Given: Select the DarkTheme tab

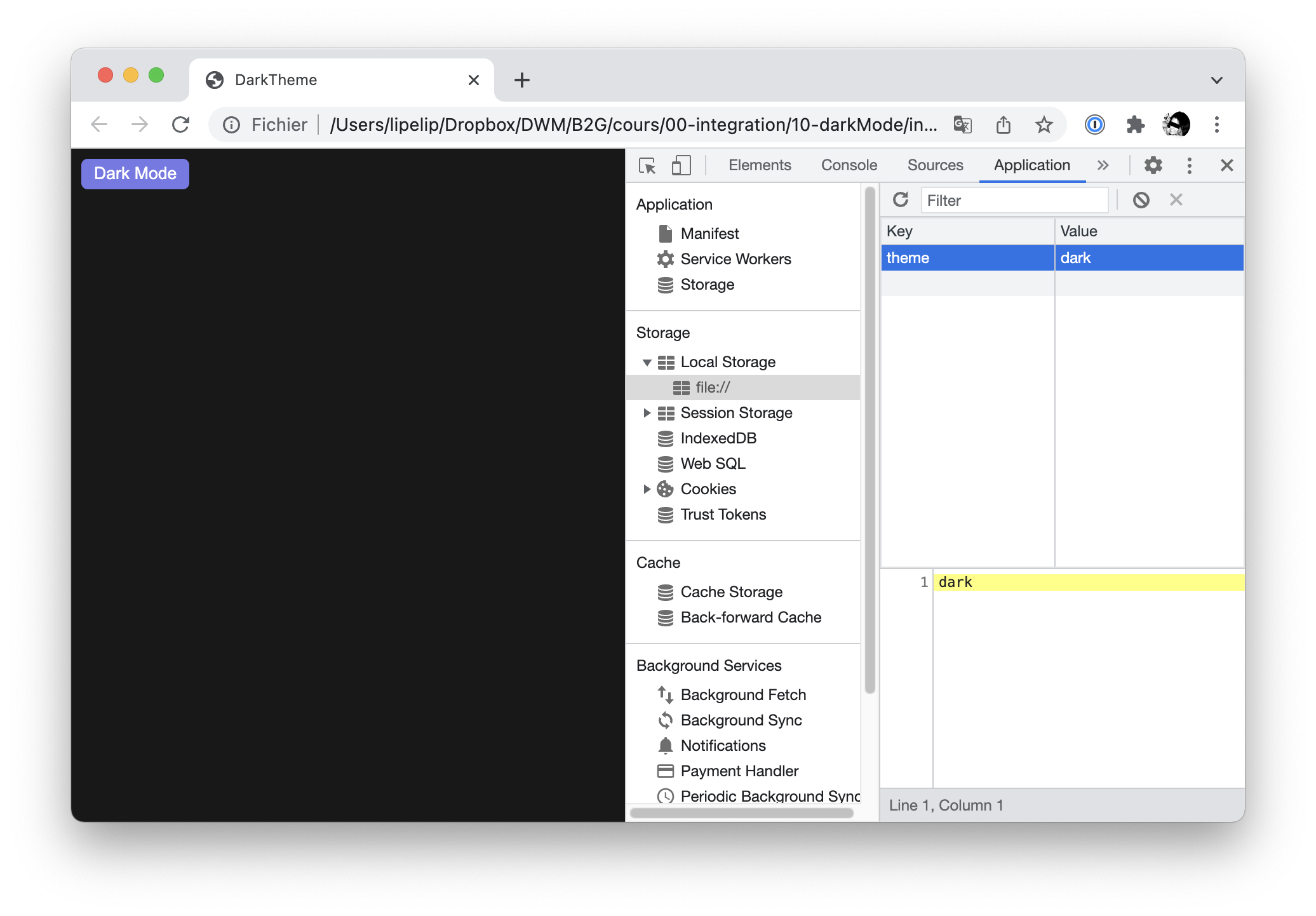Looking at the screenshot, I should coord(341,80).
